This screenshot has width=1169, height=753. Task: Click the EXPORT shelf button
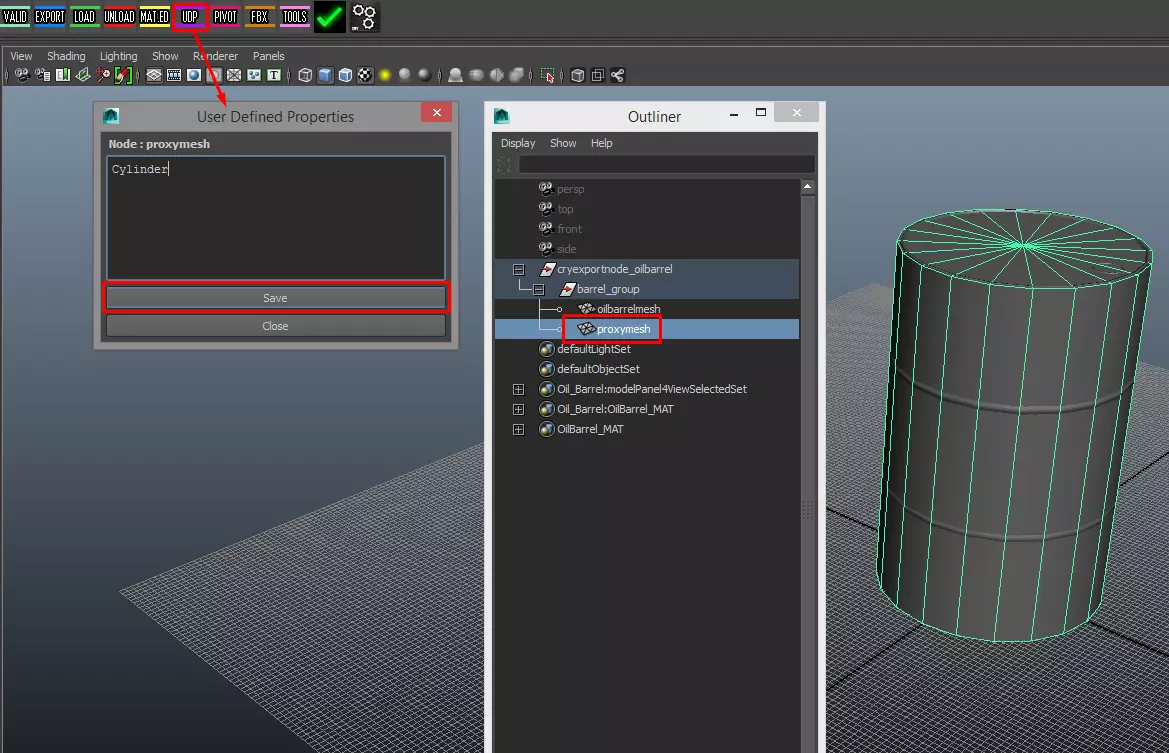coord(49,16)
